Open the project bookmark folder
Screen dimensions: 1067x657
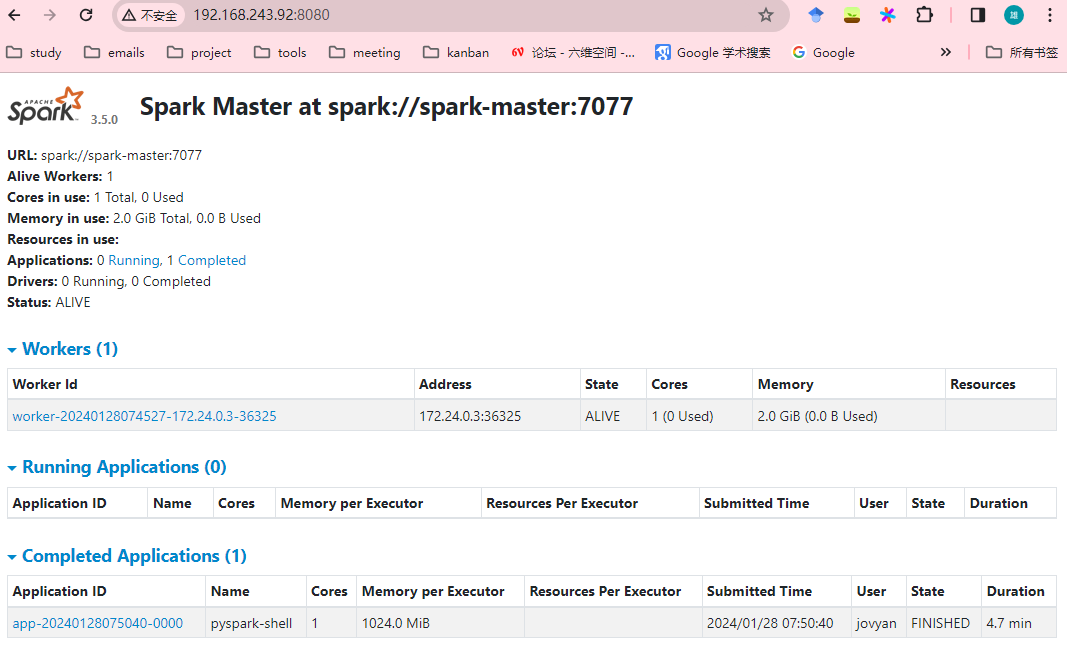[199, 52]
